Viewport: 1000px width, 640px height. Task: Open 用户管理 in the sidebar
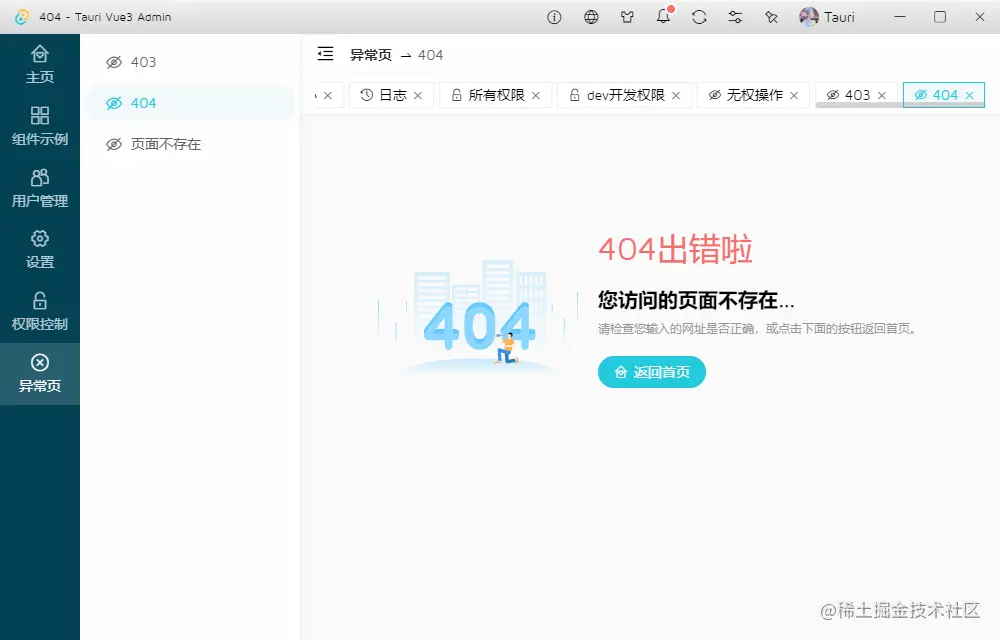point(40,188)
